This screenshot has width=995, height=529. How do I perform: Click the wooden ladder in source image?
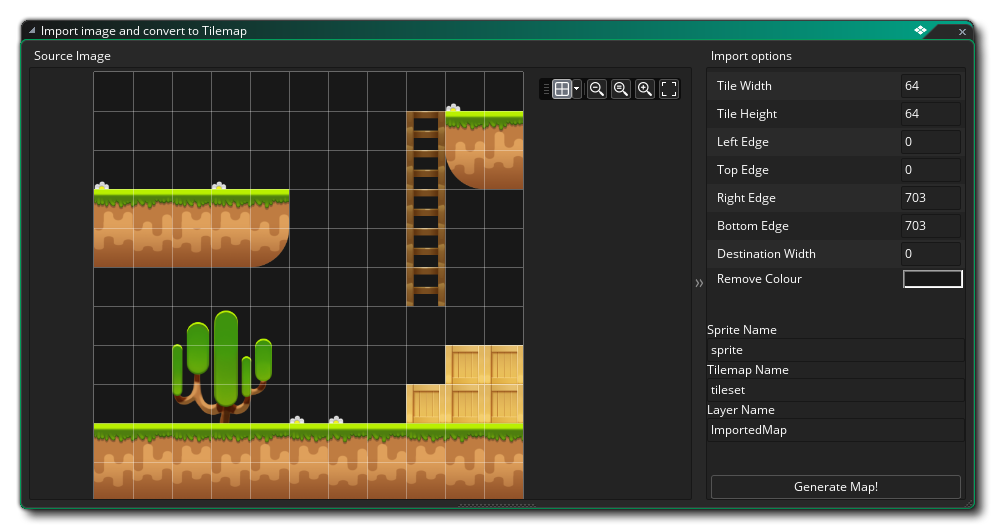click(x=425, y=209)
